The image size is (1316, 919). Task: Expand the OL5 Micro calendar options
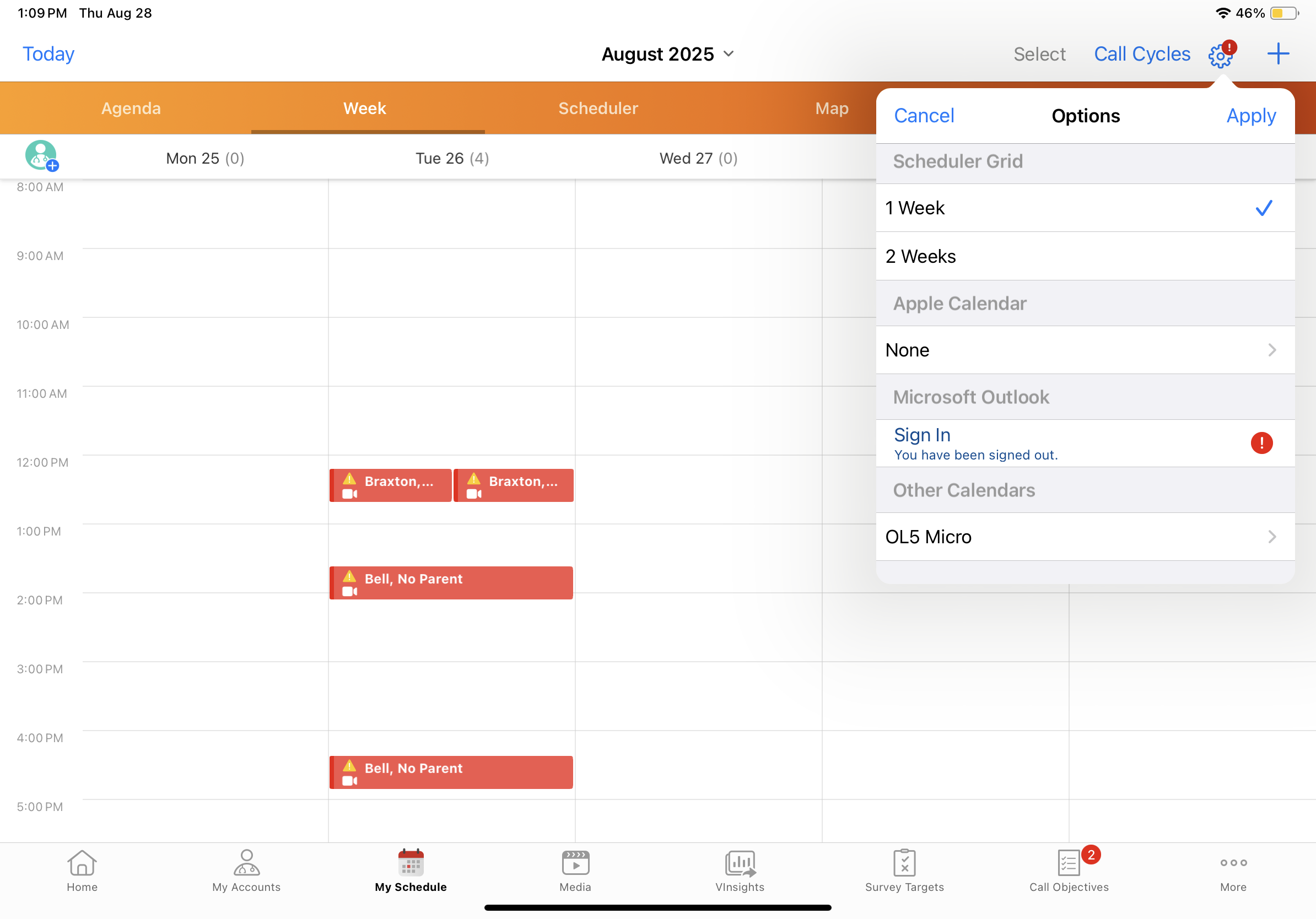click(x=1085, y=537)
